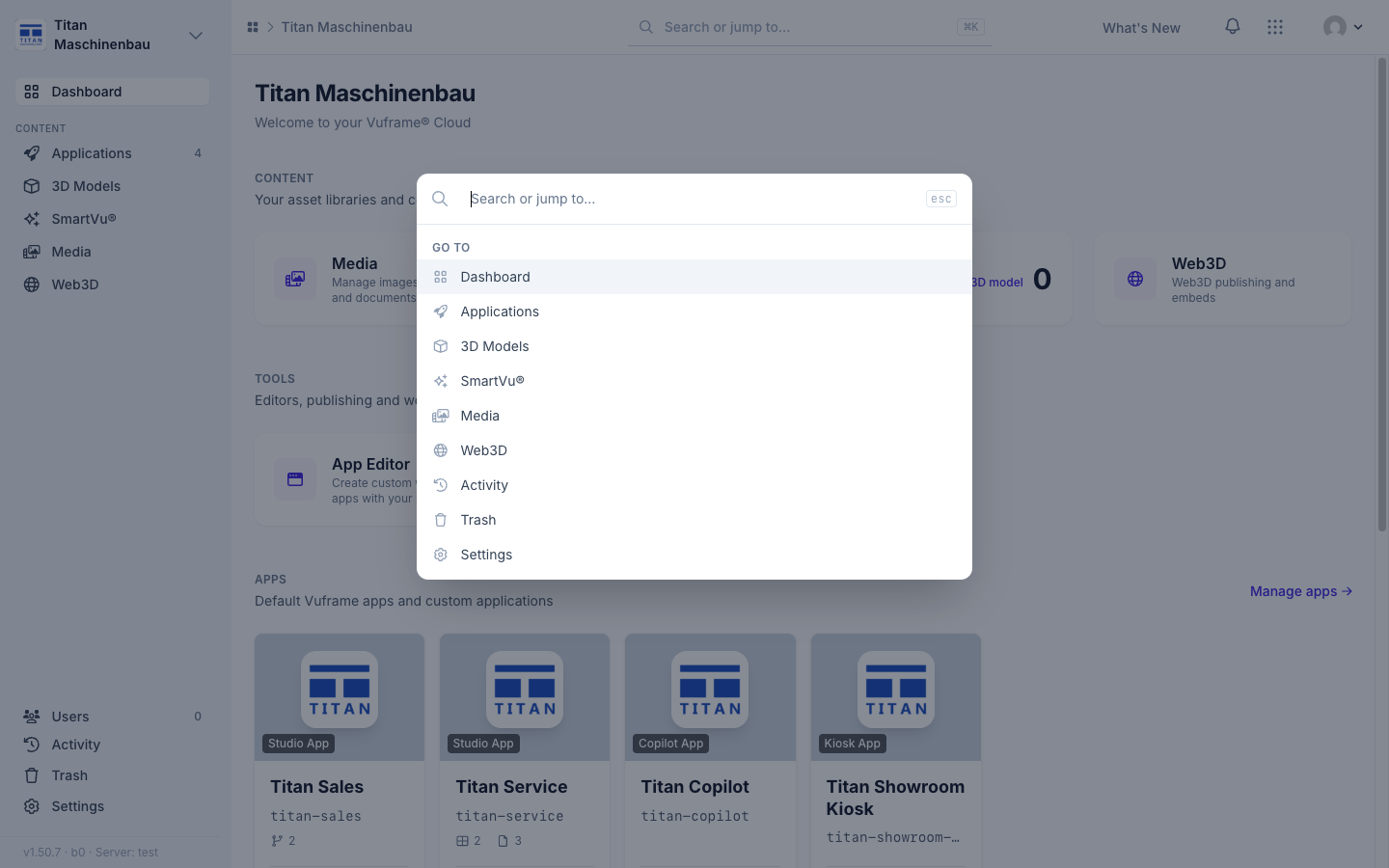Click history icon beside Activity in palette

coord(441,485)
